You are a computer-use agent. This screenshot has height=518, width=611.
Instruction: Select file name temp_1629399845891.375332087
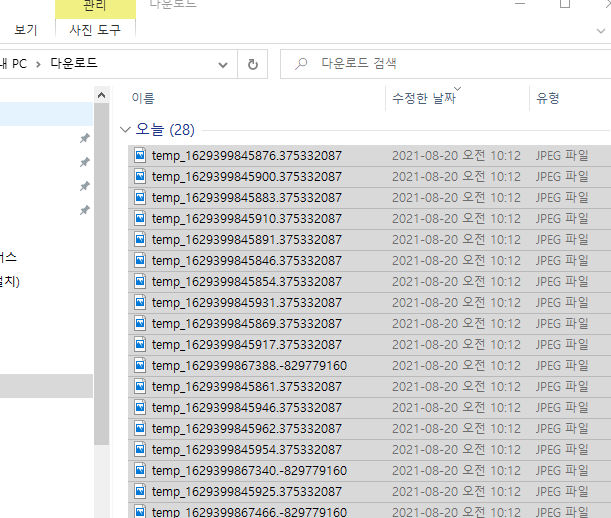[247, 240]
